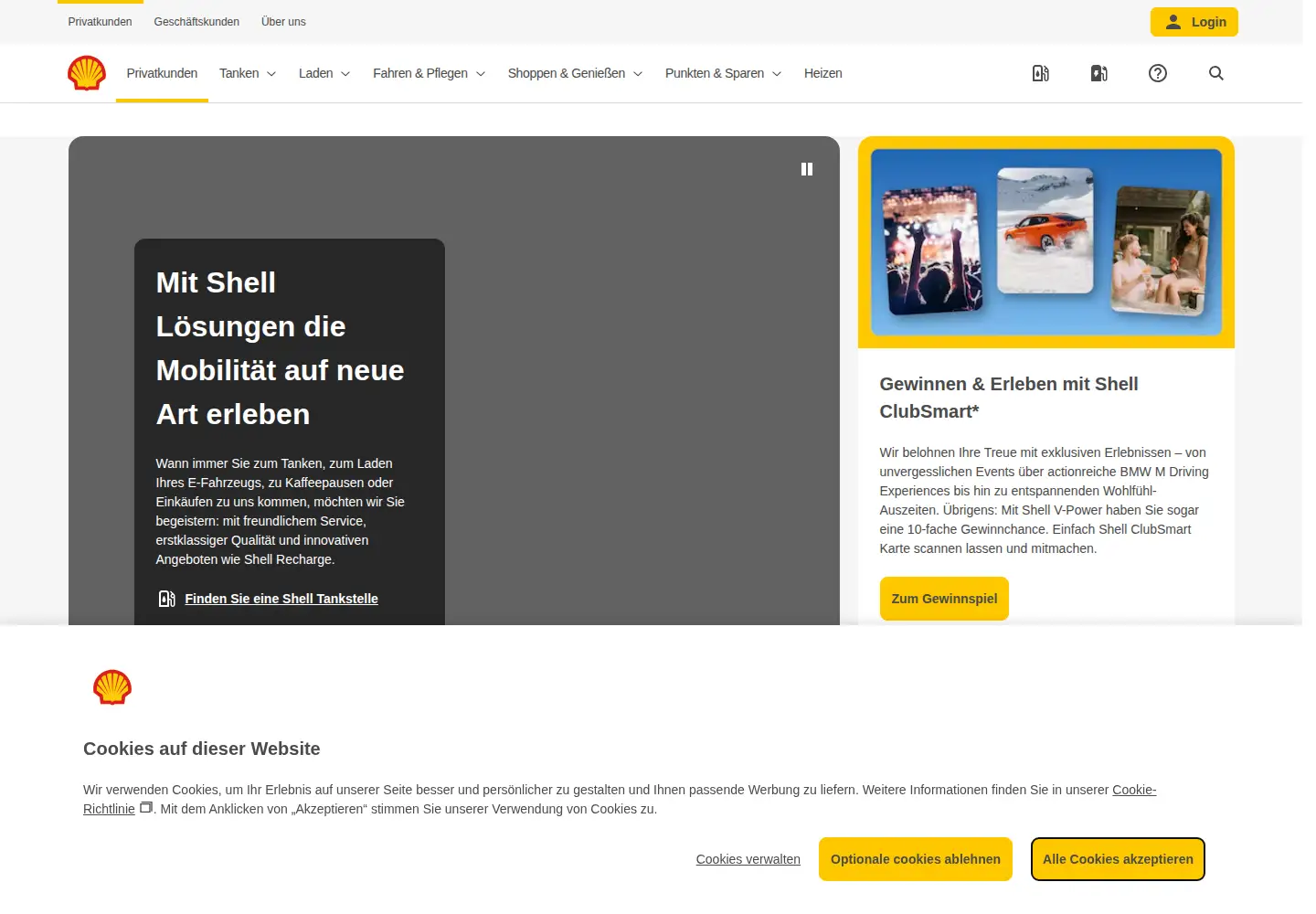Expand the Tanken menu

248,73
